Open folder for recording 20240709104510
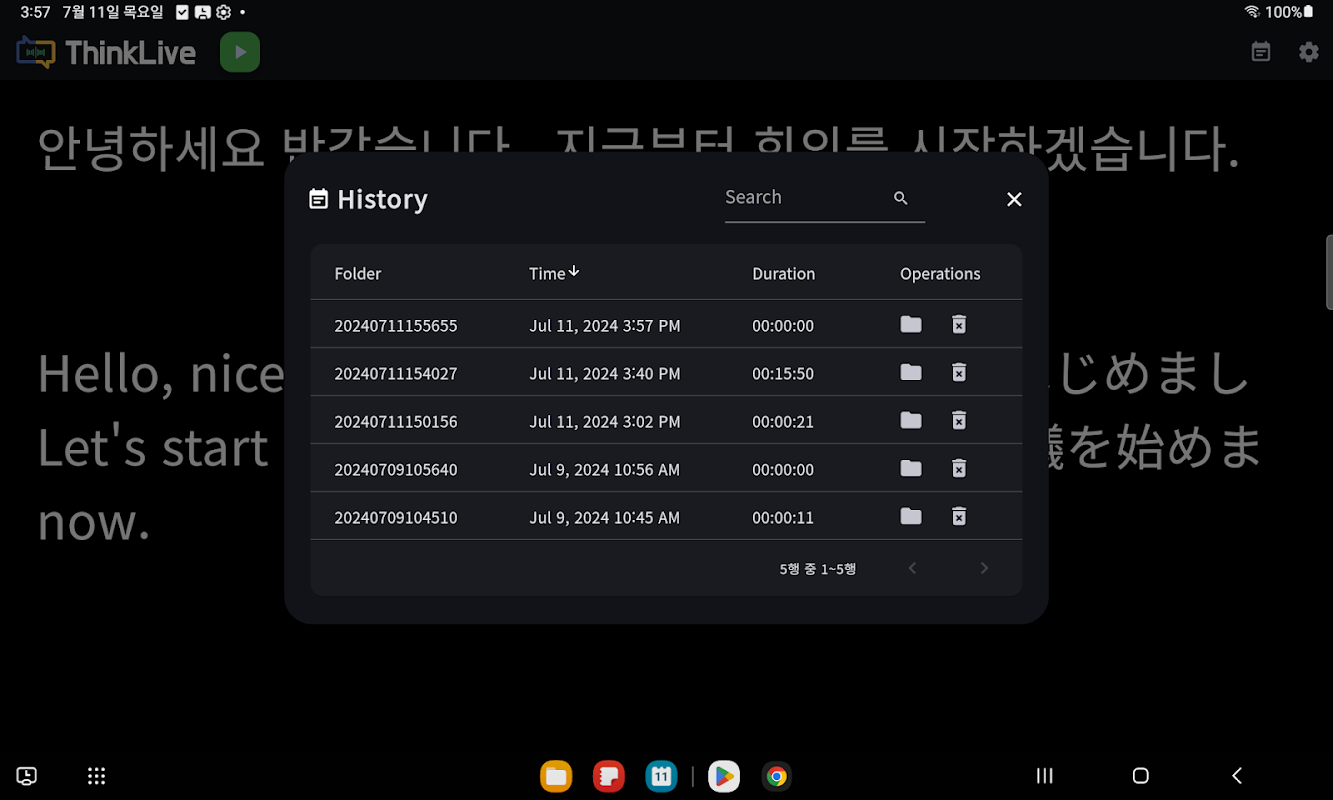The height and width of the screenshot is (800, 1333). point(910,516)
